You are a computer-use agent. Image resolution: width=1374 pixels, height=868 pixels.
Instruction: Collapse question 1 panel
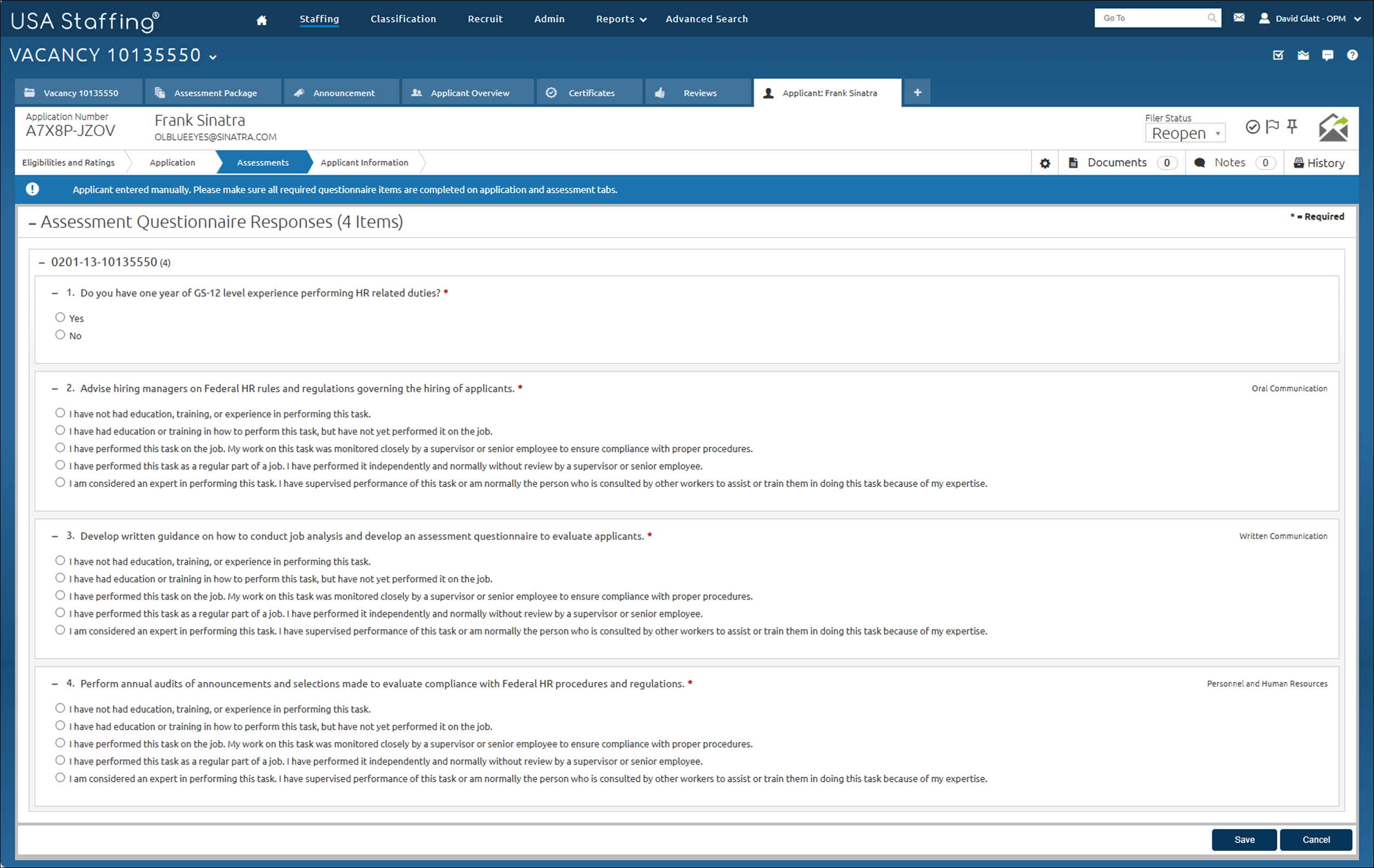point(55,294)
